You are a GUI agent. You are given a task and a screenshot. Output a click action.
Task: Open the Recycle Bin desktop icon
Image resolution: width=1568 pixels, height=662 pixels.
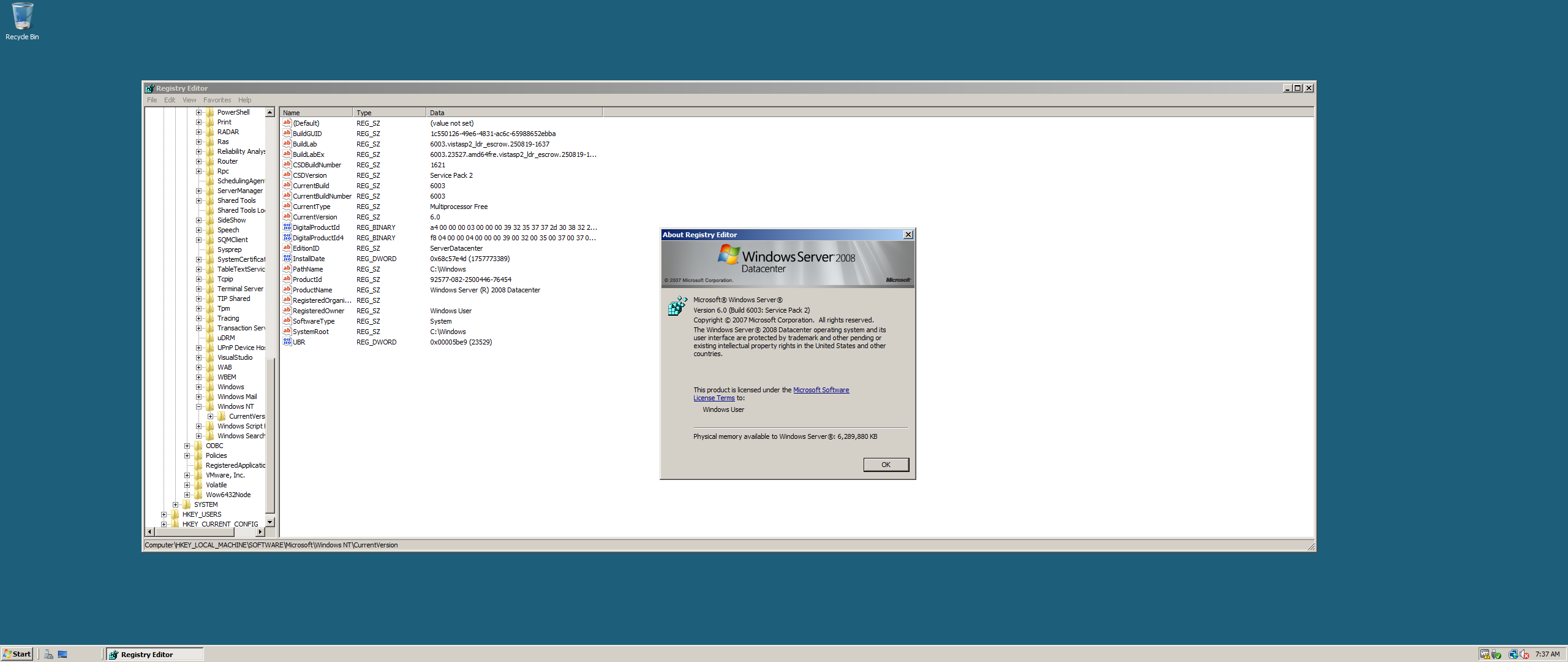22,21
